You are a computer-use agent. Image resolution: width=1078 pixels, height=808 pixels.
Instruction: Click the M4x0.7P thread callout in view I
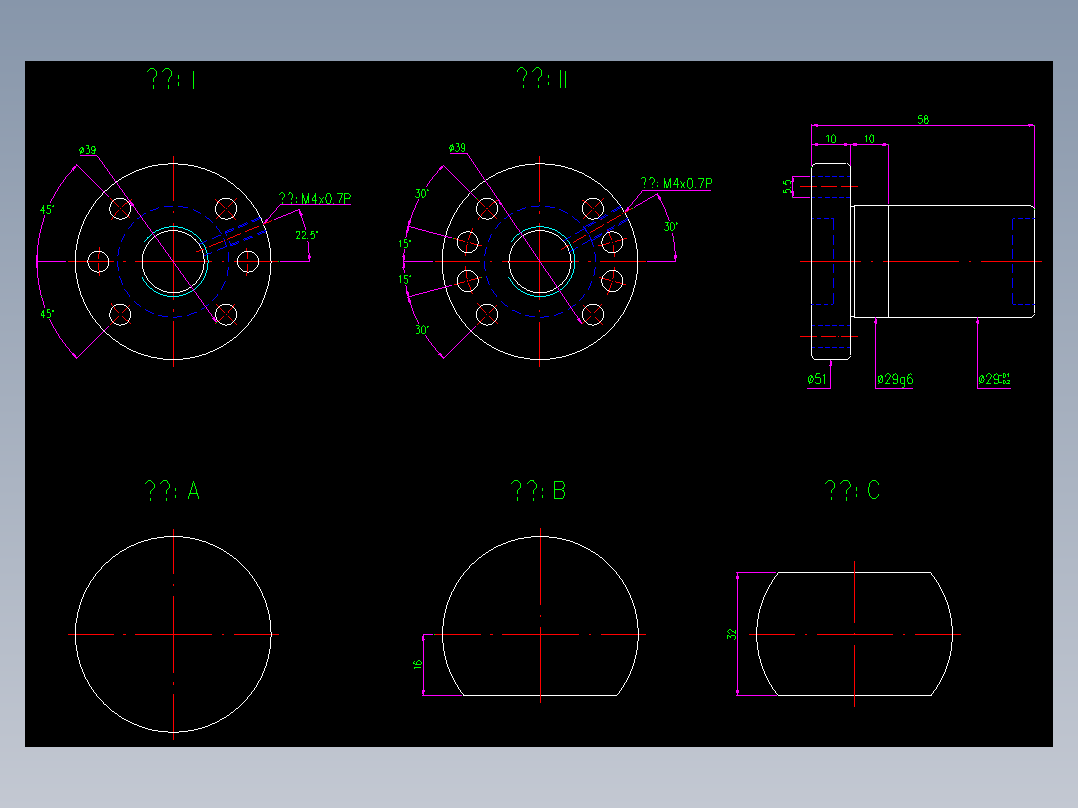316,198
